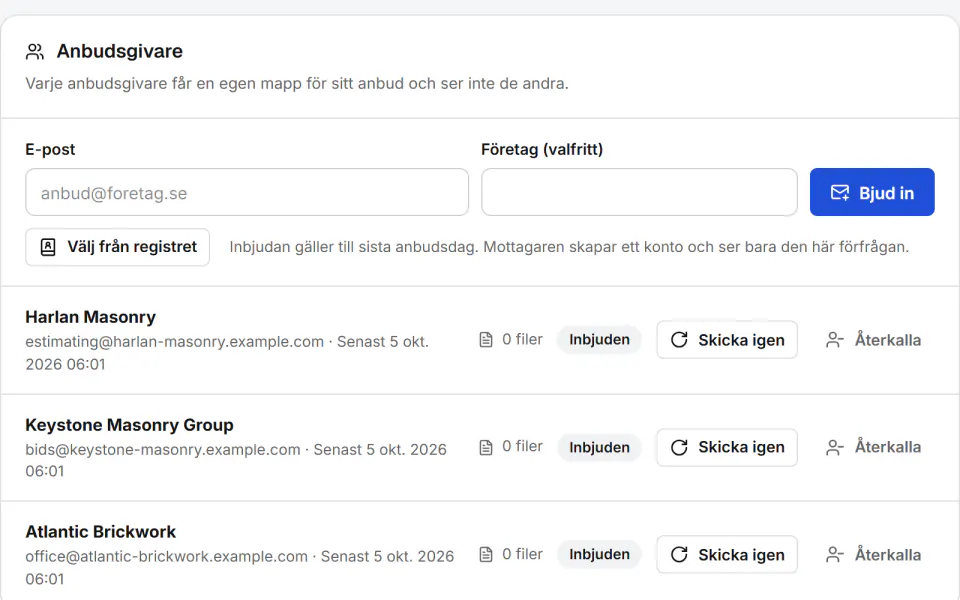Screen dimensions: 960x600
Task: Click the Anbudsgivare section heading
Action: point(119,51)
